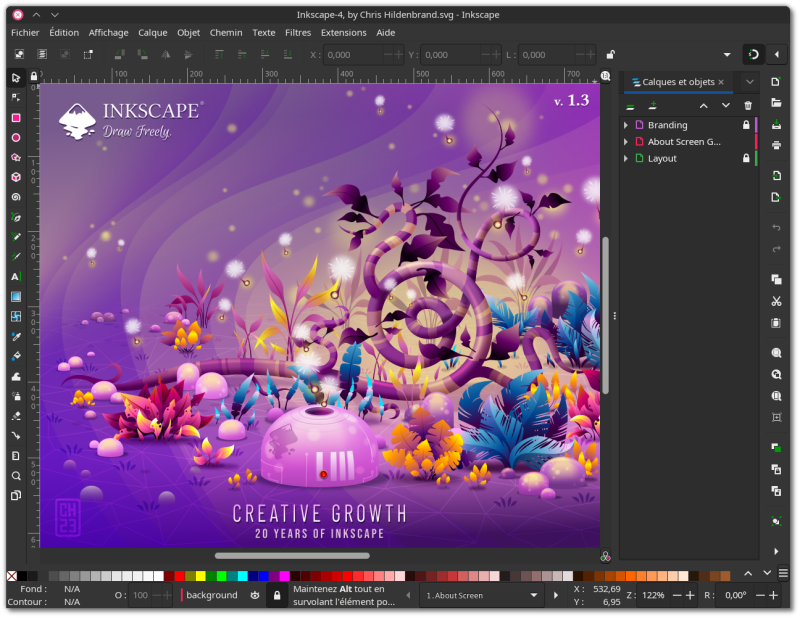This screenshot has width=800, height=618.
Task: Increase zoom with plus button
Action: tap(690, 595)
